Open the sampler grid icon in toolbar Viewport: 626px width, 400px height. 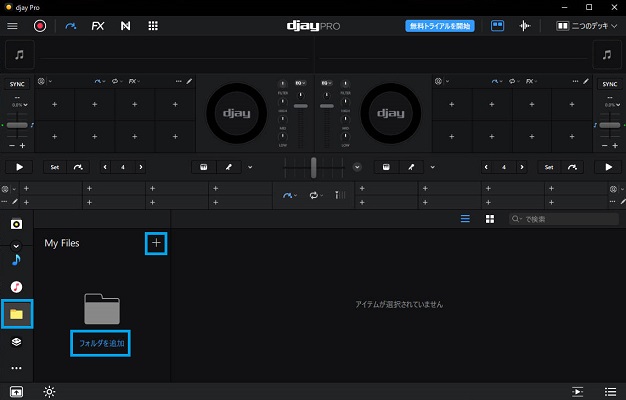pyautogui.click(x=153, y=26)
